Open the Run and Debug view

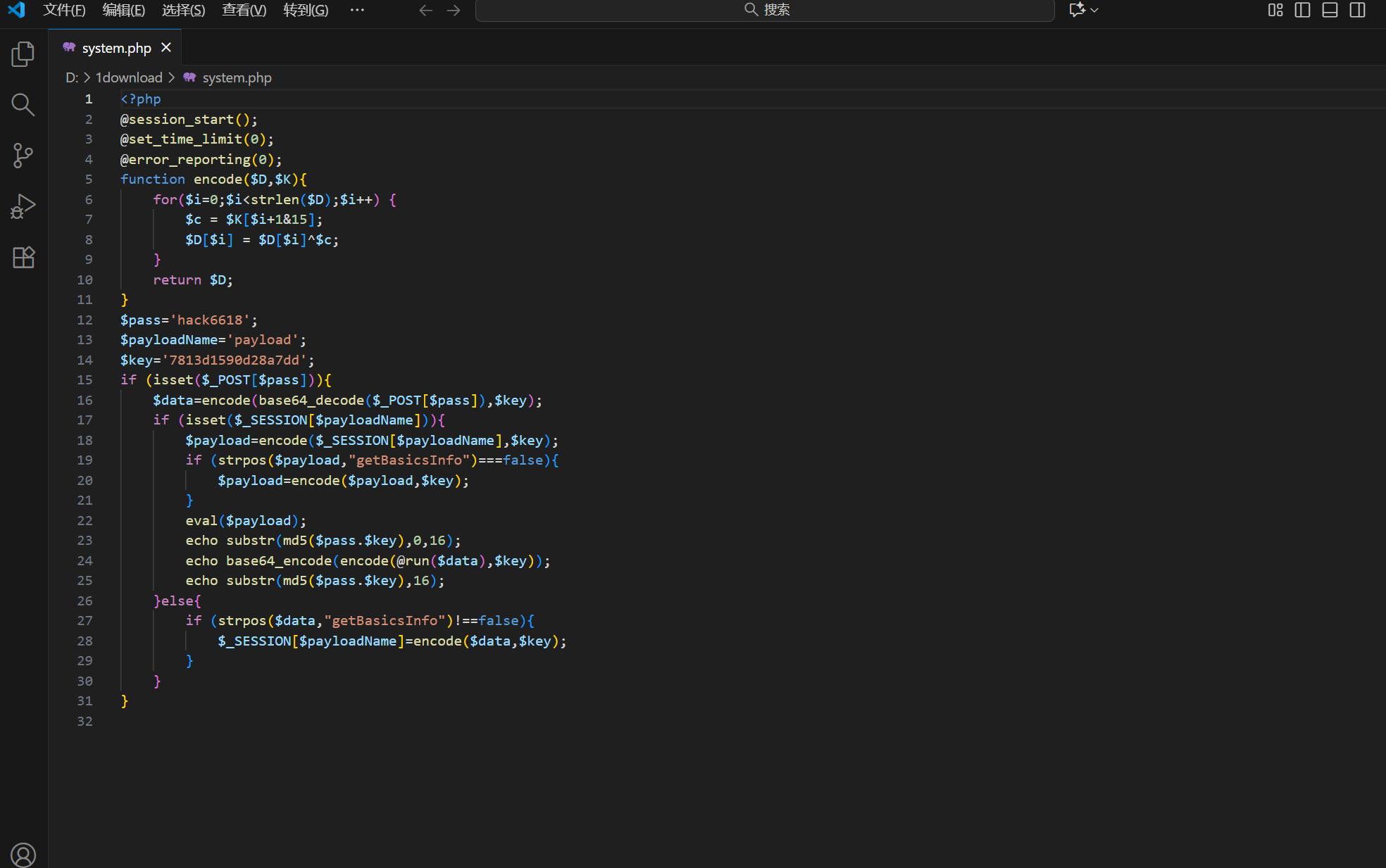point(23,206)
